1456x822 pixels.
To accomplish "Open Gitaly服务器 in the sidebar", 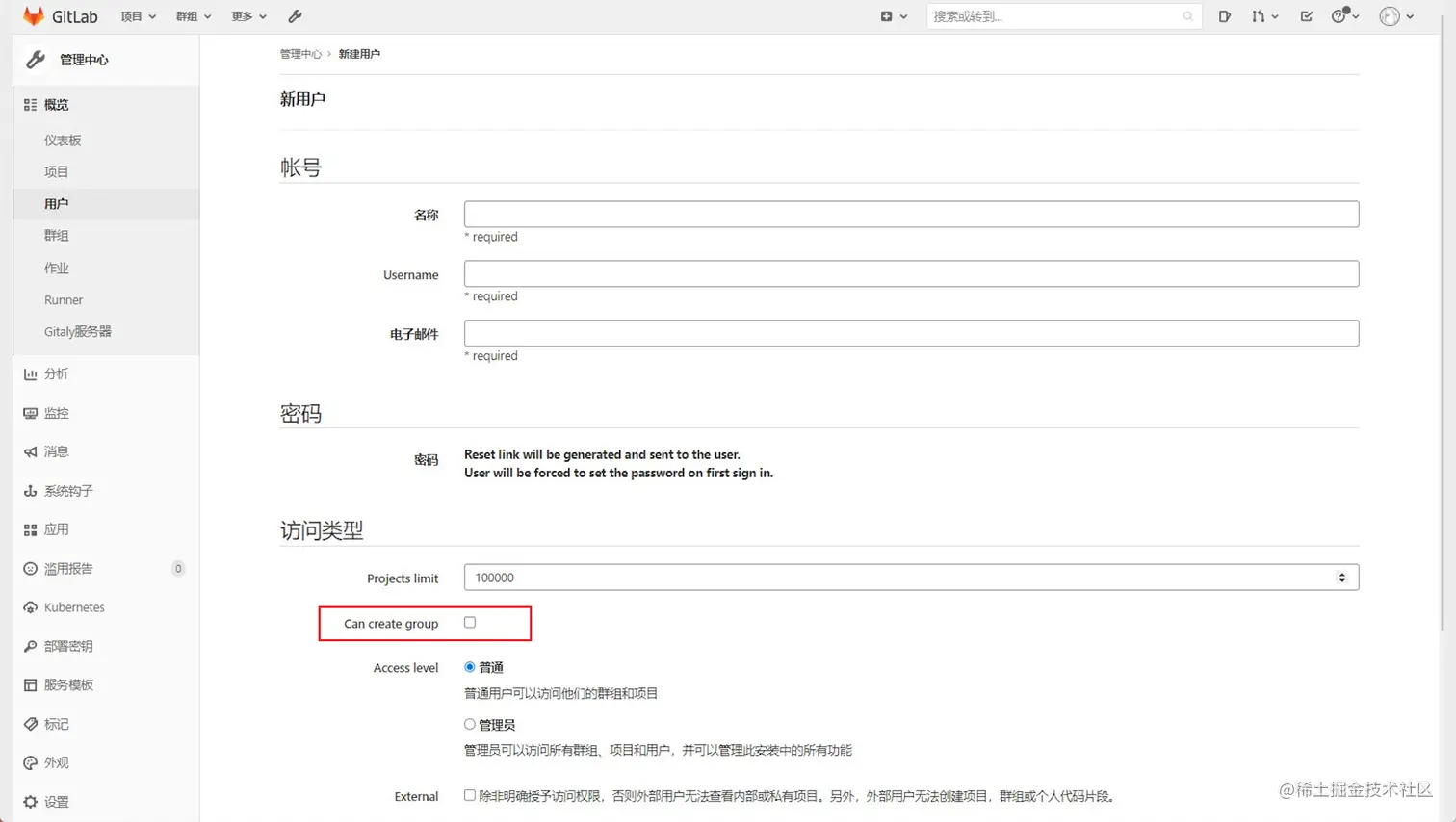I will (x=78, y=332).
